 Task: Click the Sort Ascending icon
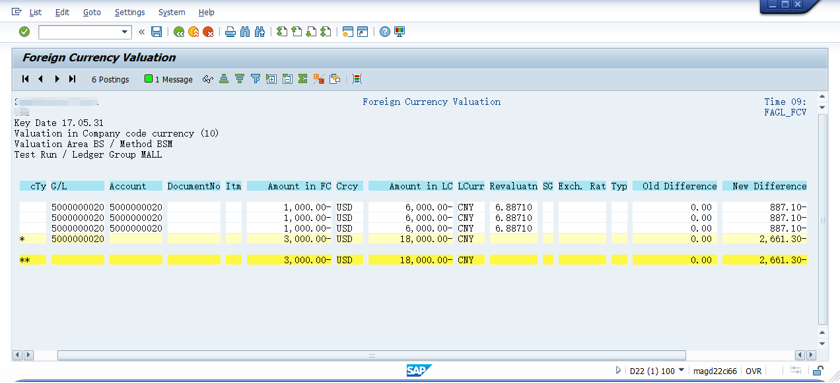(224, 79)
